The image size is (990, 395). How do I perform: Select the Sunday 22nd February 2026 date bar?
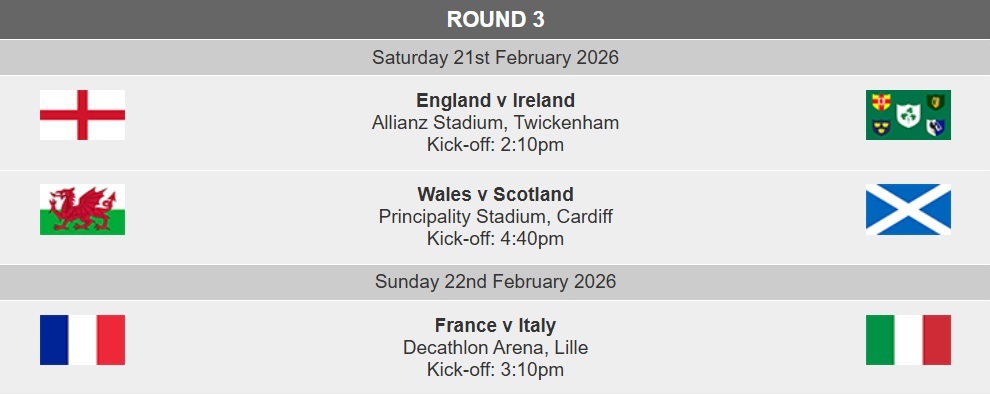pyautogui.click(x=495, y=281)
